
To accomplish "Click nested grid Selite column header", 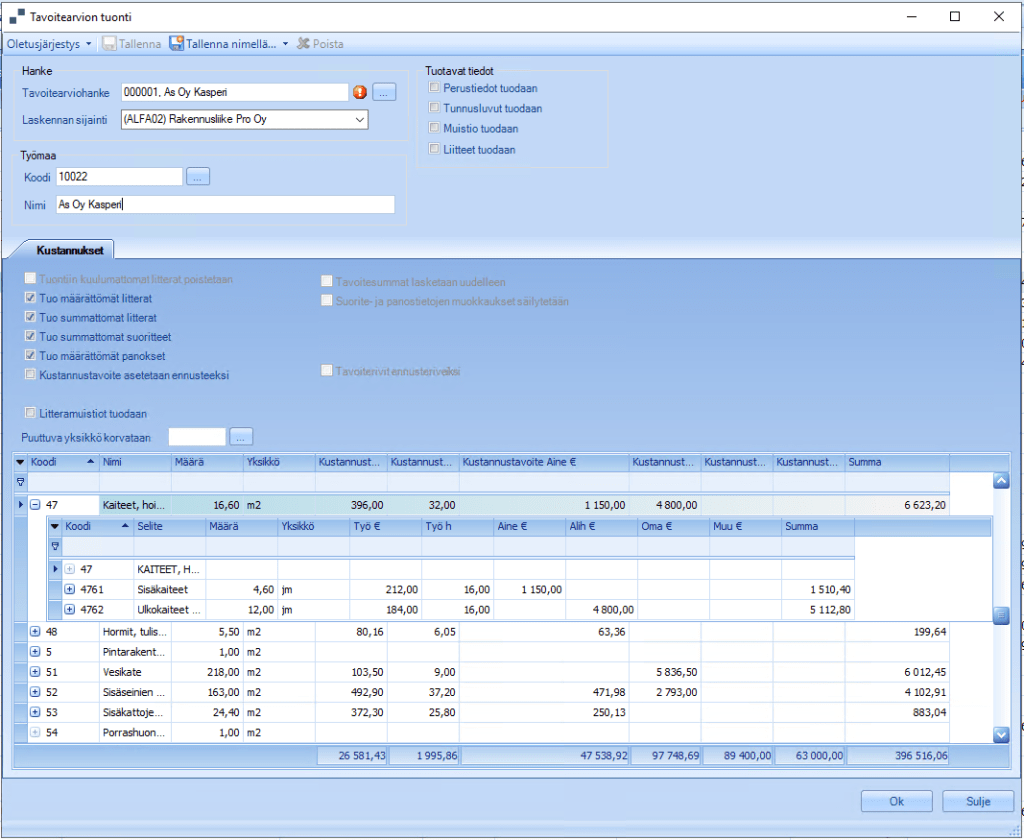I will [x=170, y=526].
